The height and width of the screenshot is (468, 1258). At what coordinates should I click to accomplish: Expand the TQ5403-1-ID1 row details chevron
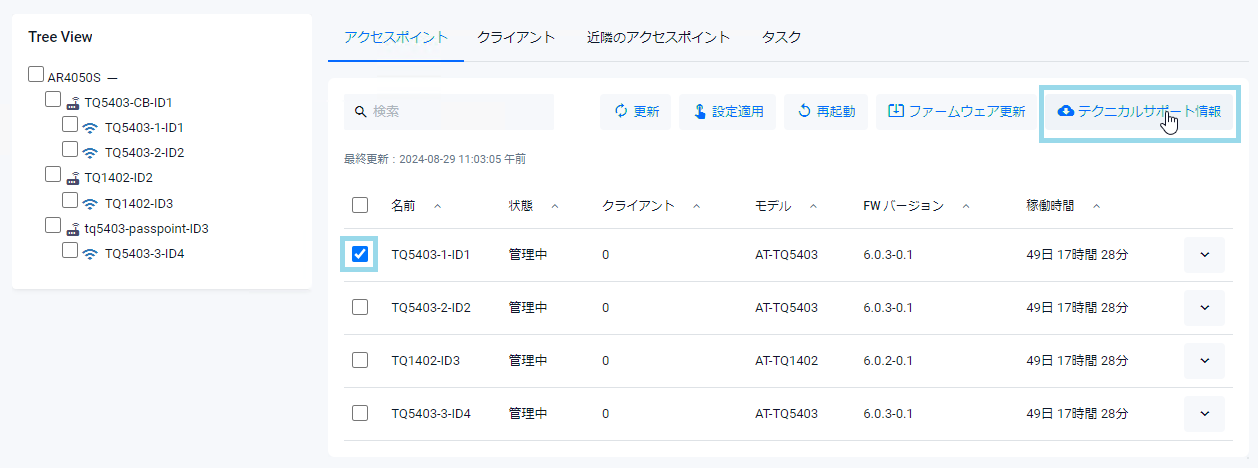1204,255
